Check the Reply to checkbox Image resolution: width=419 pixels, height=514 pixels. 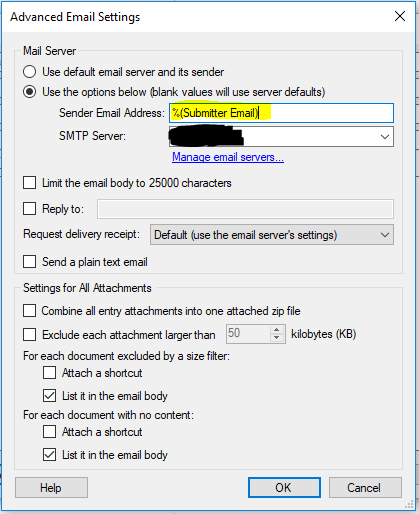(x=29, y=209)
